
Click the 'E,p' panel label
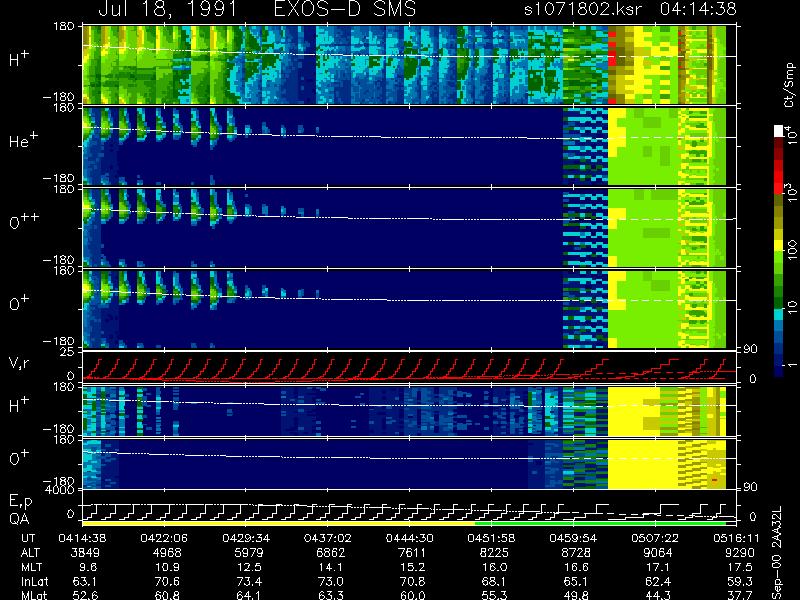[20, 502]
